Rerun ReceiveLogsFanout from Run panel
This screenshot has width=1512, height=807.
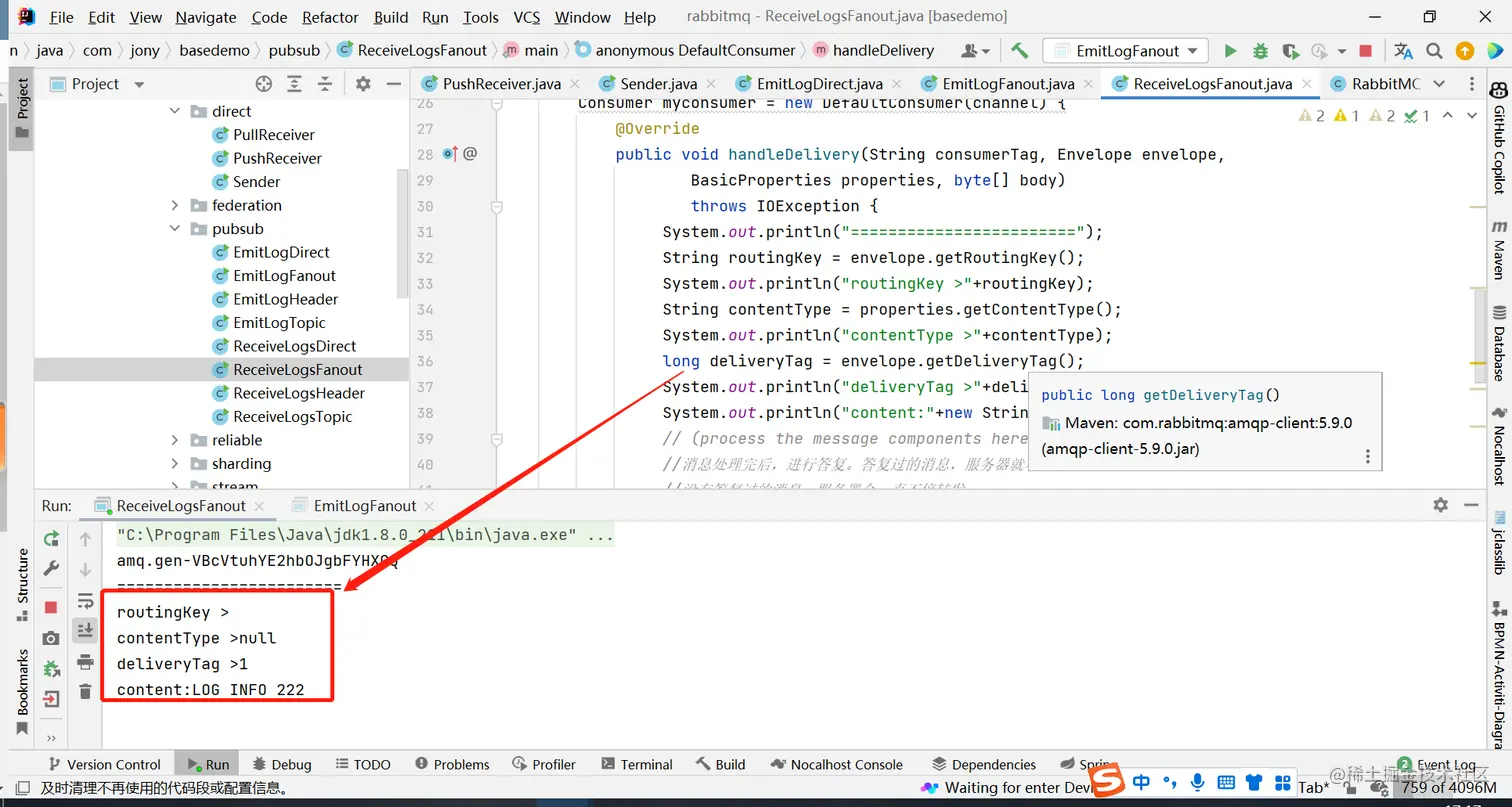(x=51, y=539)
